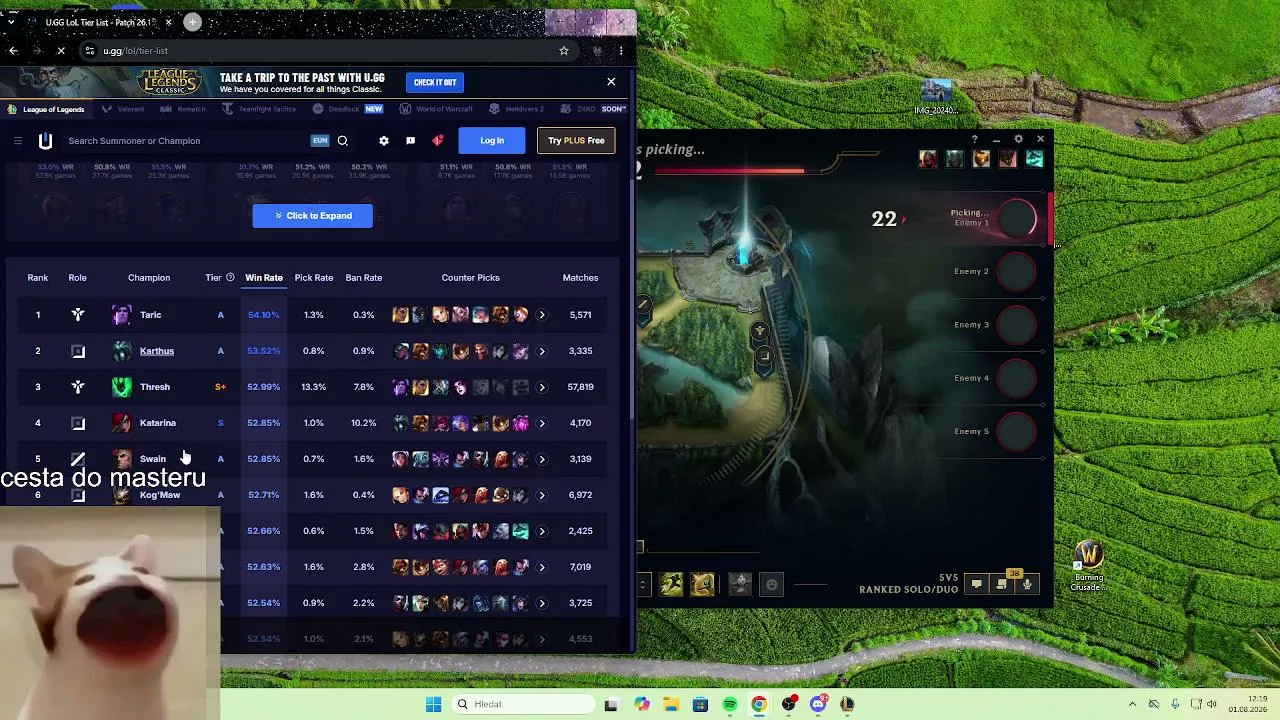
Task: Click the search magnifier icon on U.GG
Action: click(x=343, y=141)
